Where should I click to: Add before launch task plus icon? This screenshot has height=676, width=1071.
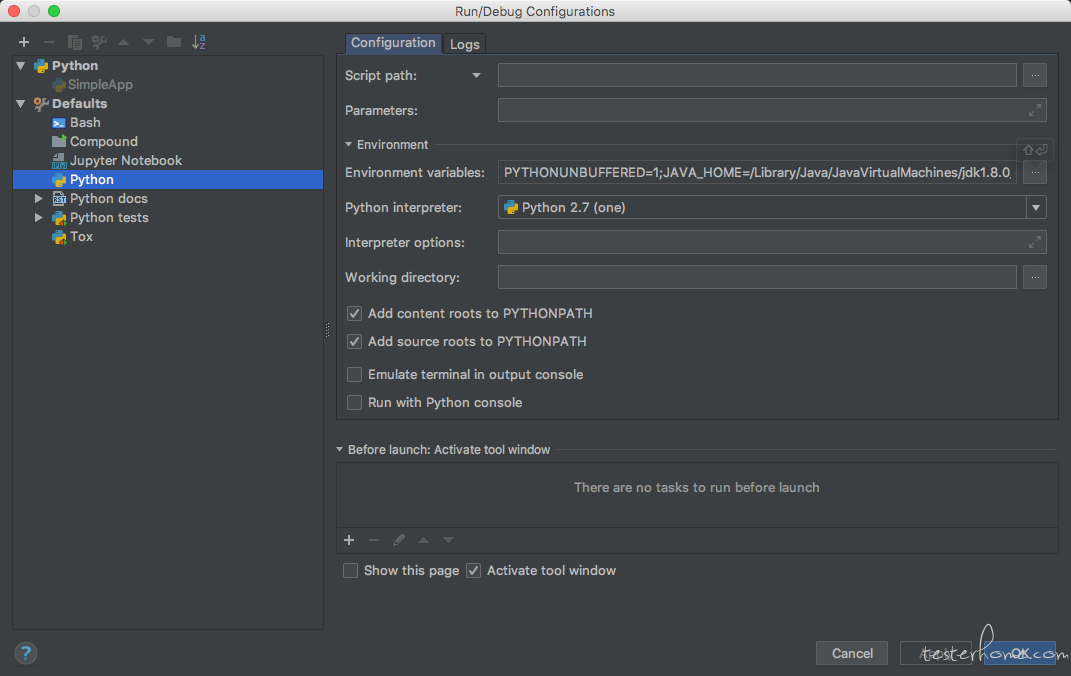point(349,540)
